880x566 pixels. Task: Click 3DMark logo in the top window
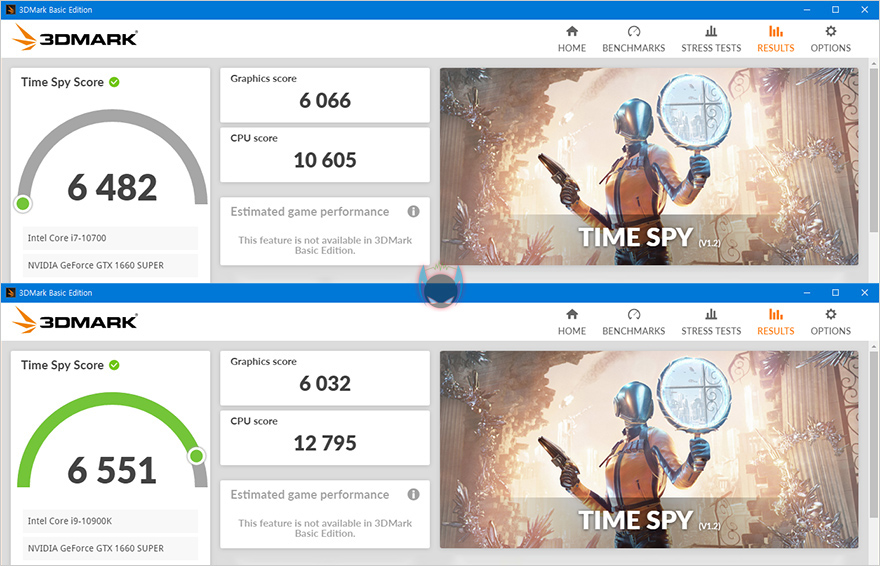pos(75,38)
